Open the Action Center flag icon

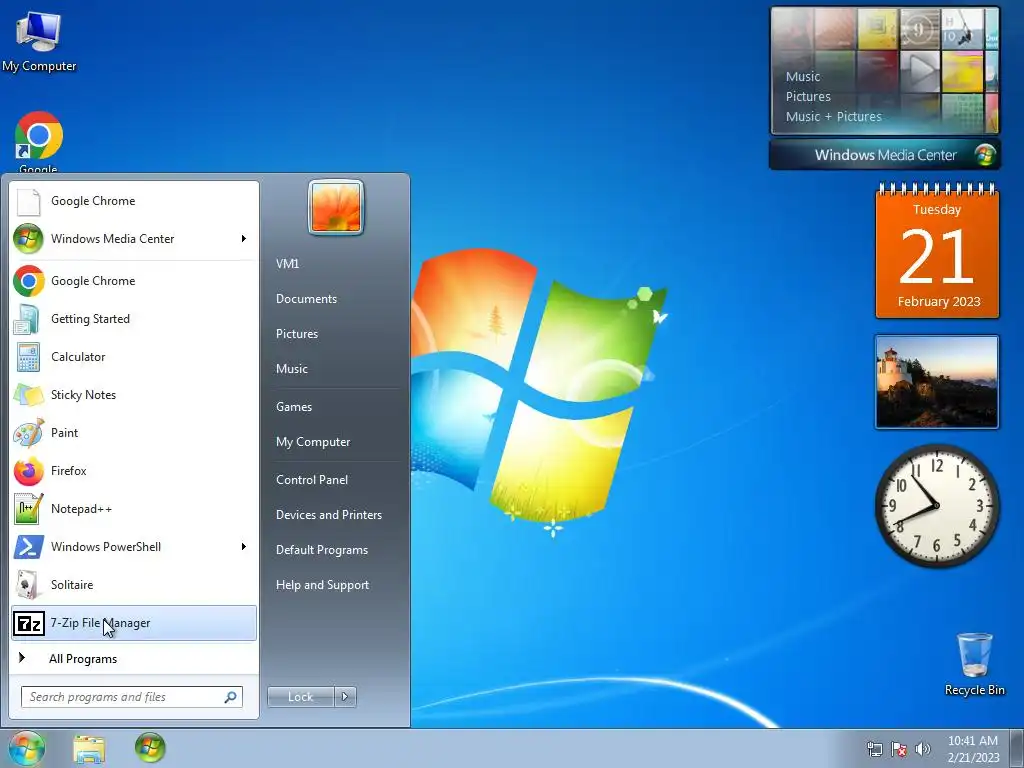point(899,749)
